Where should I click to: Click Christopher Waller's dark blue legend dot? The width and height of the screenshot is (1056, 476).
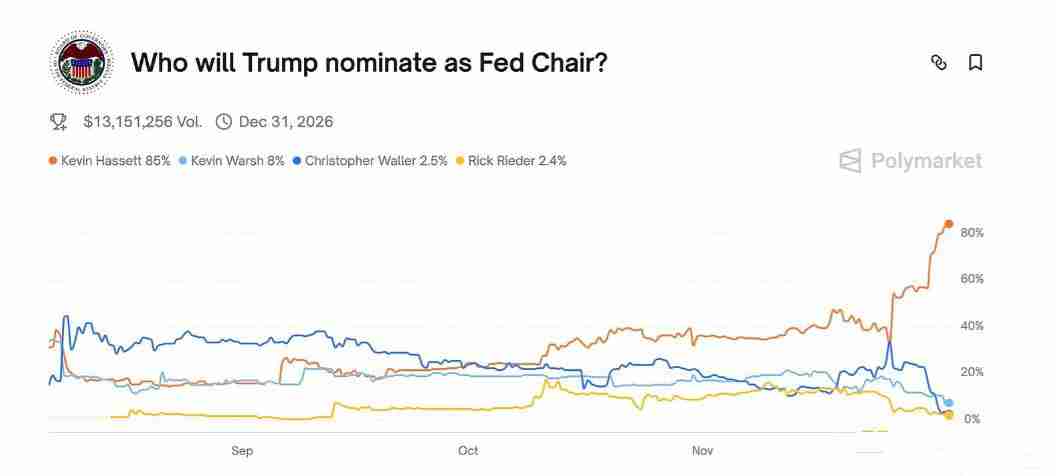(296, 161)
